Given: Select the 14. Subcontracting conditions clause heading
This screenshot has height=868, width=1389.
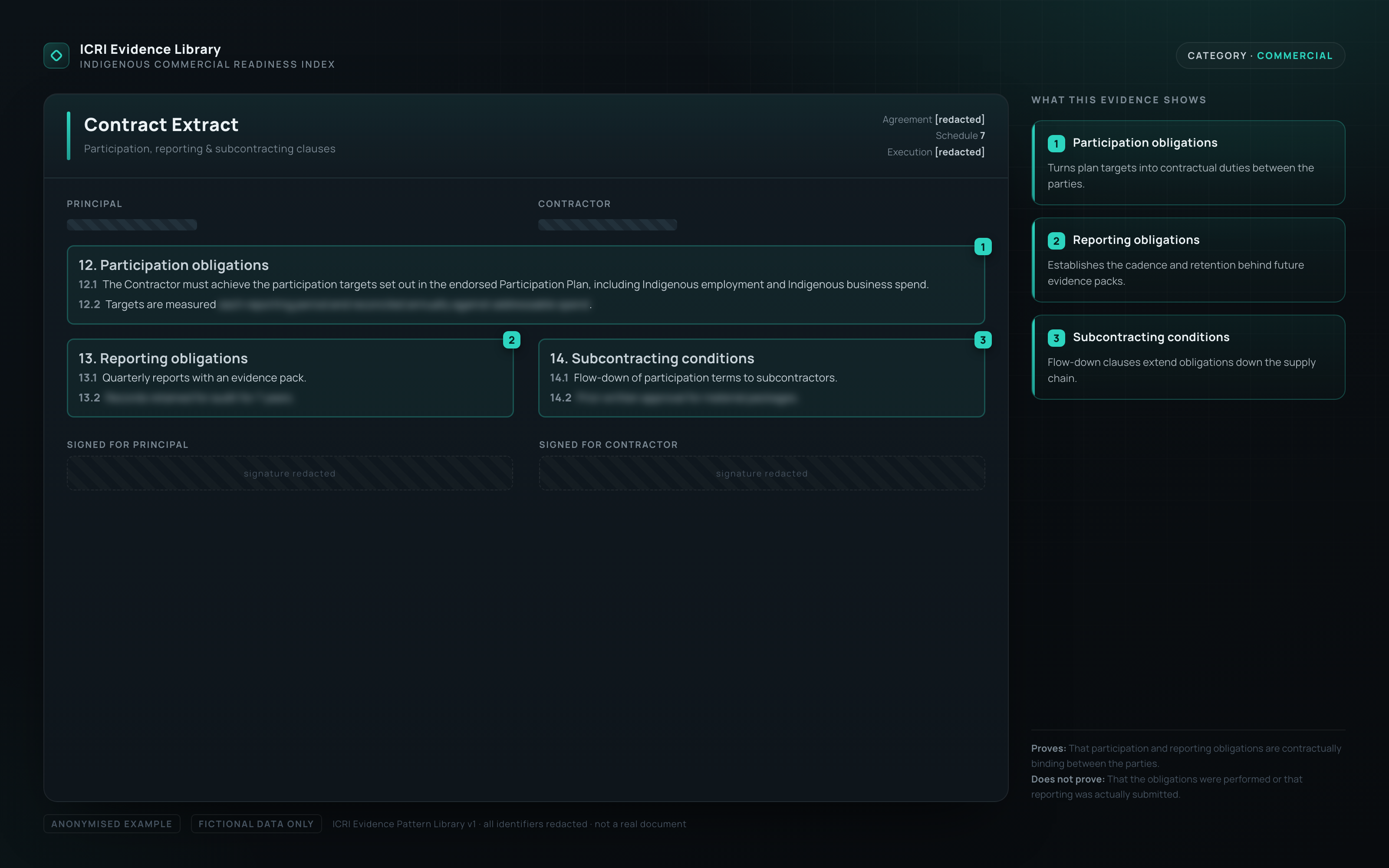Looking at the screenshot, I should pos(652,358).
